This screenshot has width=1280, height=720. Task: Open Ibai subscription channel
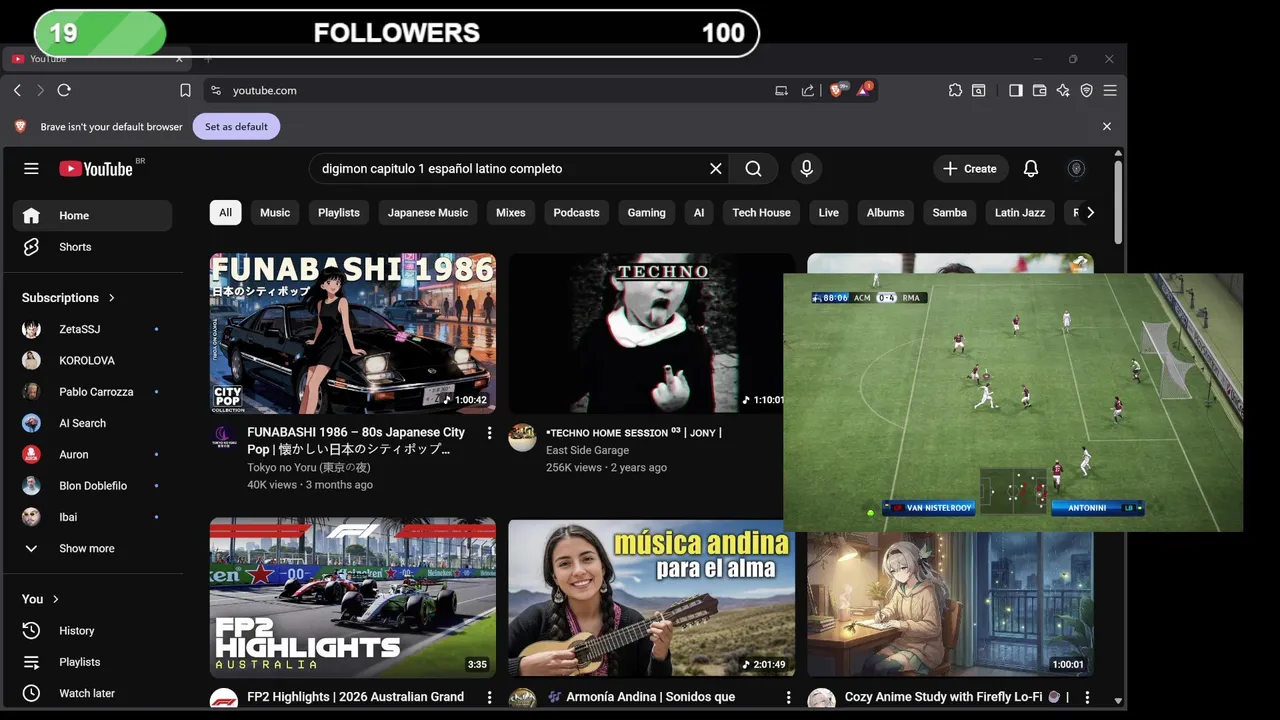(92, 517)
